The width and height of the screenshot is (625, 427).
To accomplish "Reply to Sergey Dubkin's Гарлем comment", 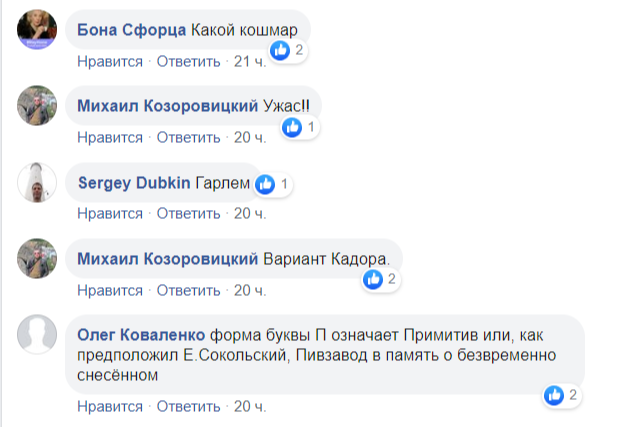I will [188, 213].
